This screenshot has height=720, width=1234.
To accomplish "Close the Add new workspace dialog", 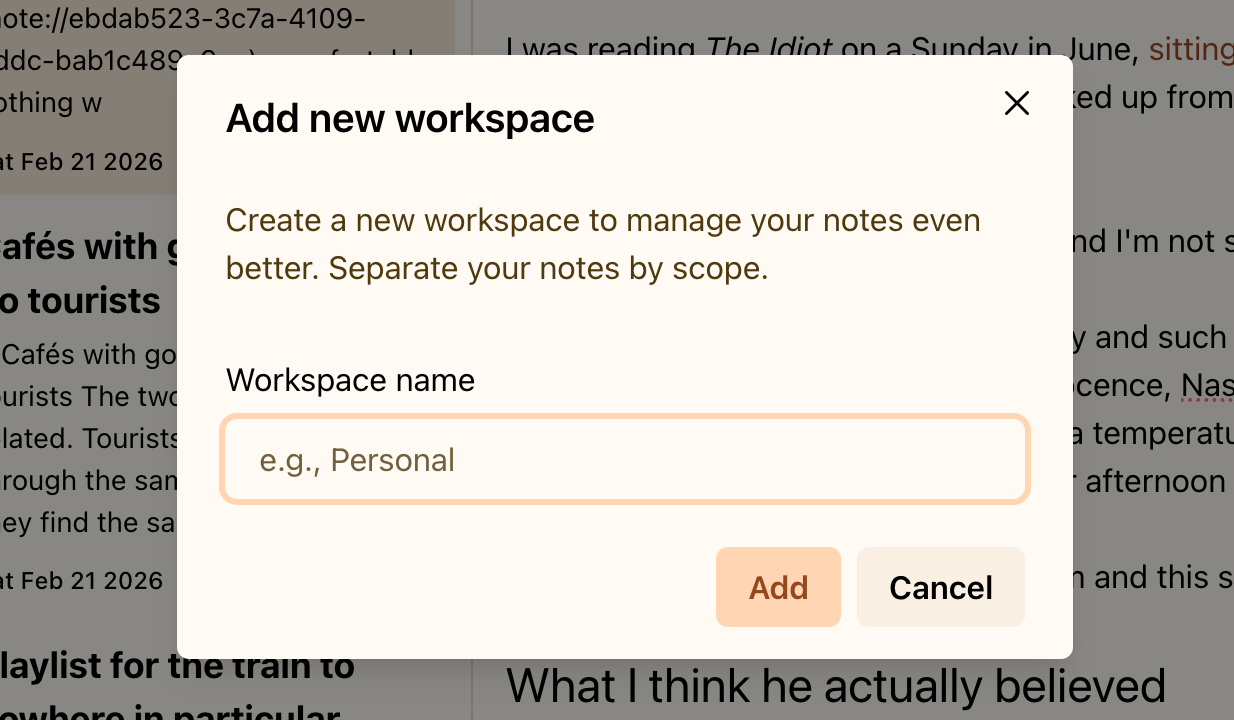I will (x=1016, y=103).
